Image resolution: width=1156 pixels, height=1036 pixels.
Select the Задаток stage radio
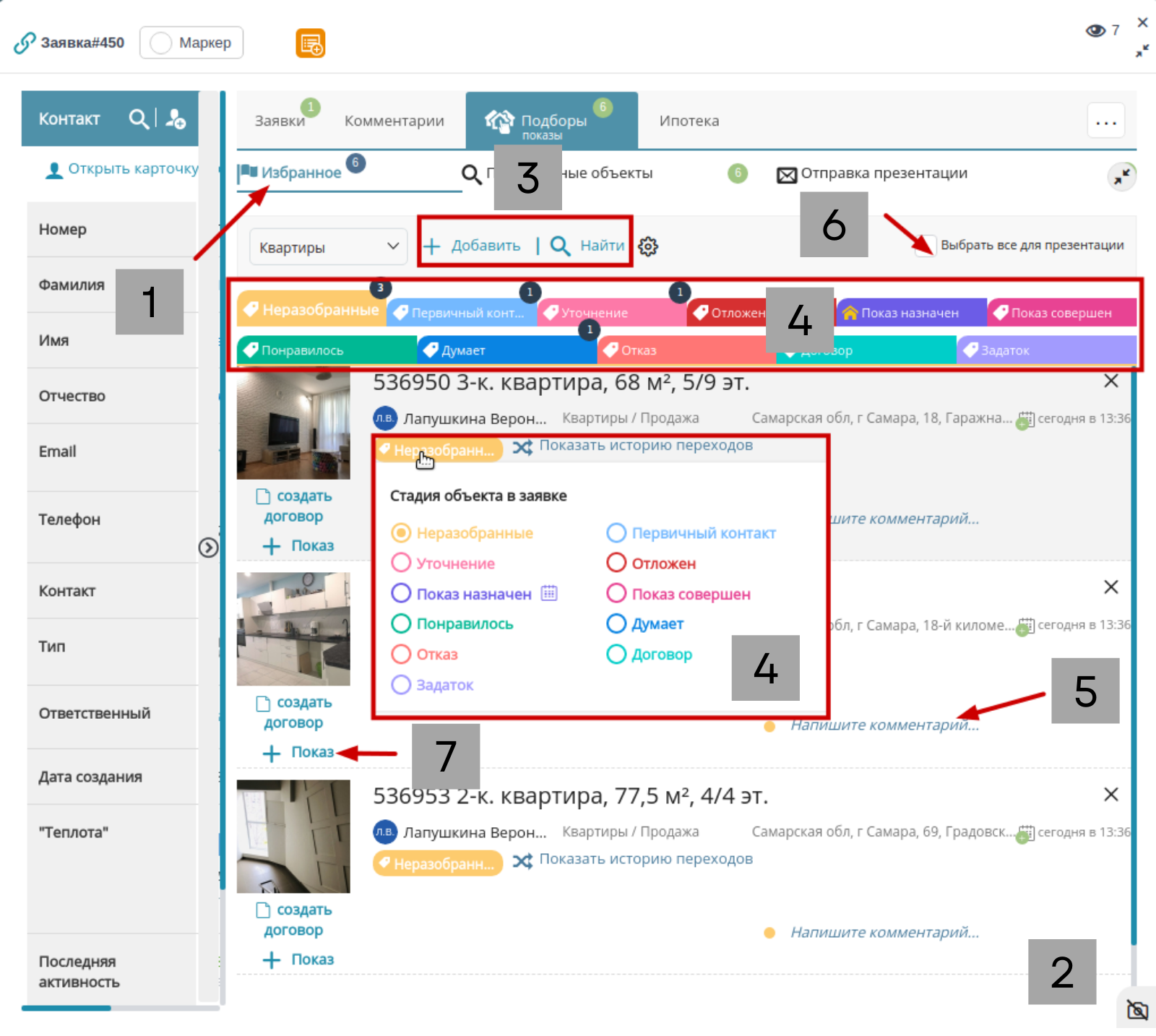(x=401, y=684)
